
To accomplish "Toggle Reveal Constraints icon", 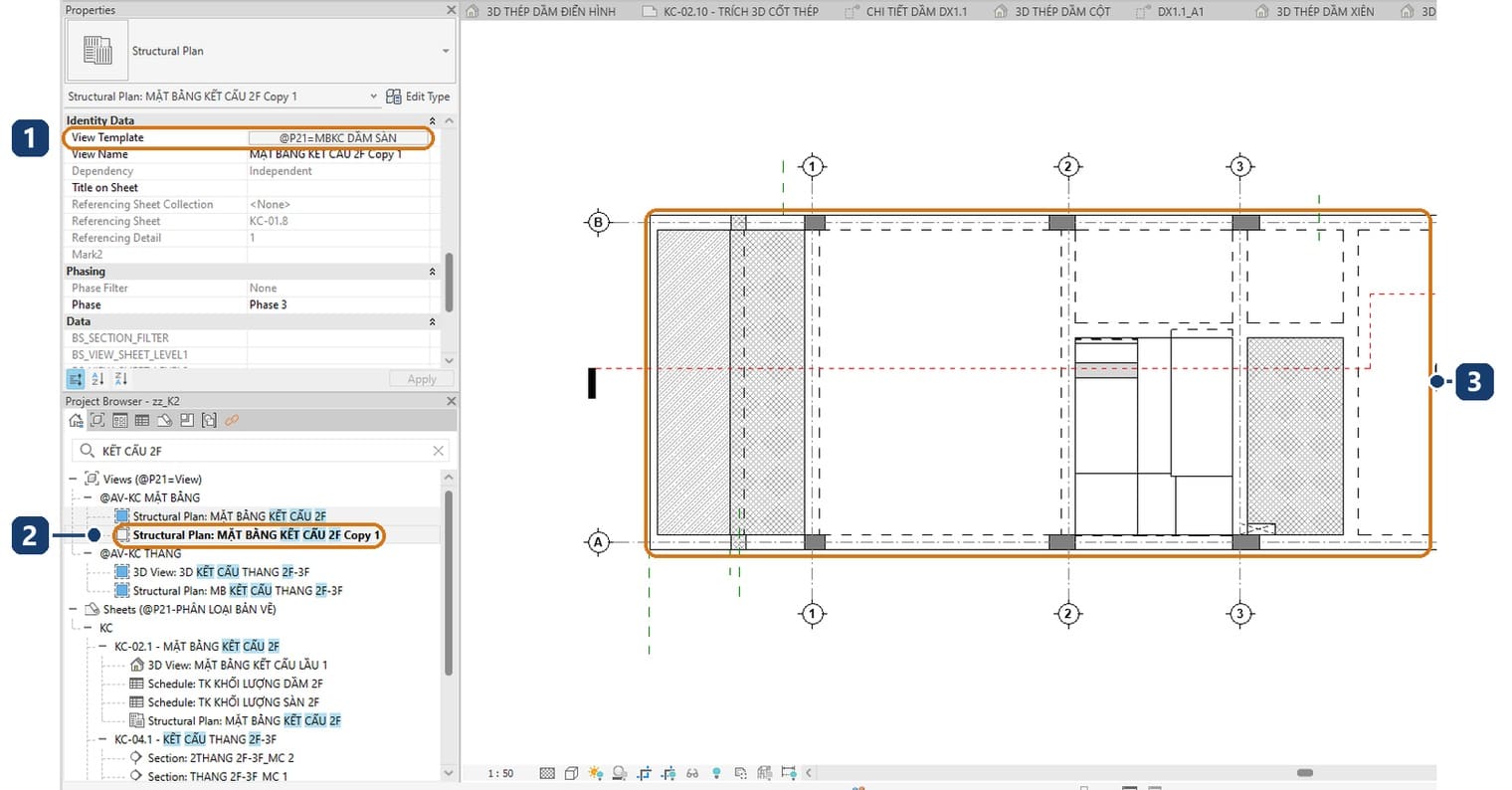I will 789,773.
